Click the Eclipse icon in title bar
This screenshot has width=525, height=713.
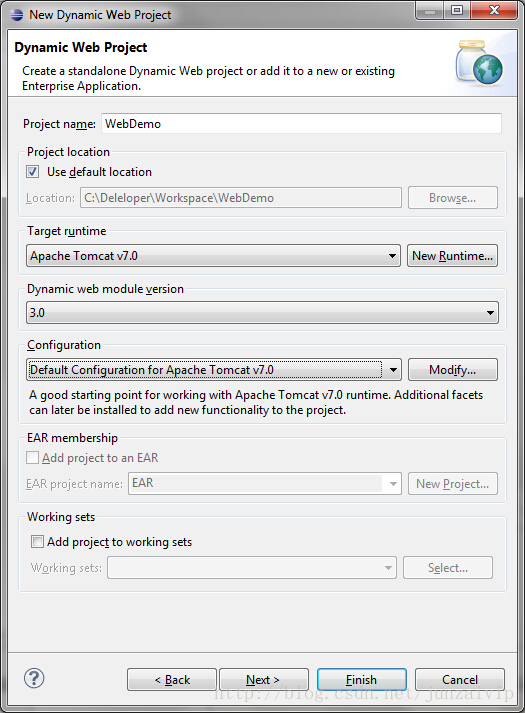pyautogui.click(x=17, y=15)
